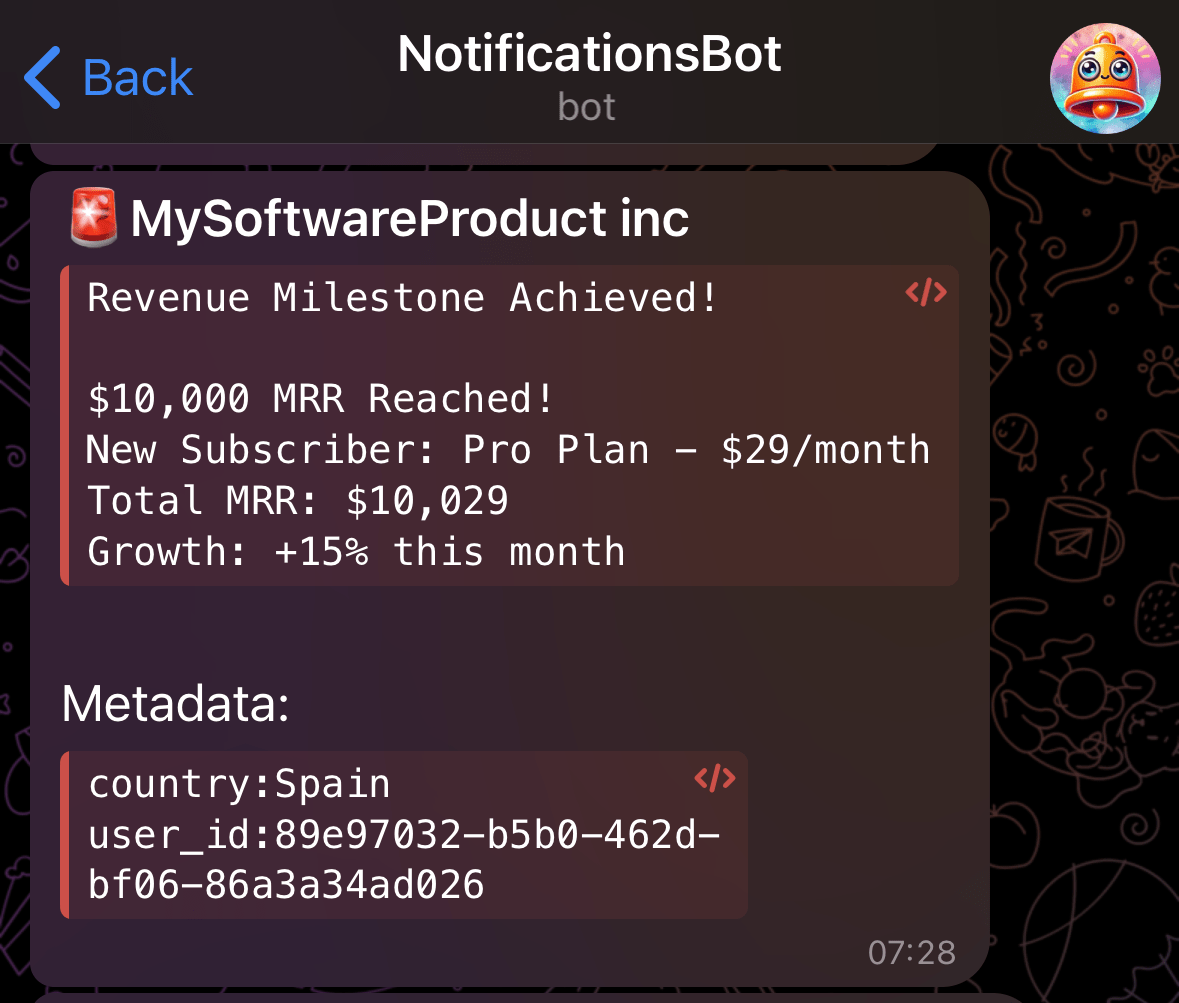Select the </> toggle beside Revenue Milestone text
This screenshot has height=1003, width=1179.
pyautogui.click(x=925, y=292)
